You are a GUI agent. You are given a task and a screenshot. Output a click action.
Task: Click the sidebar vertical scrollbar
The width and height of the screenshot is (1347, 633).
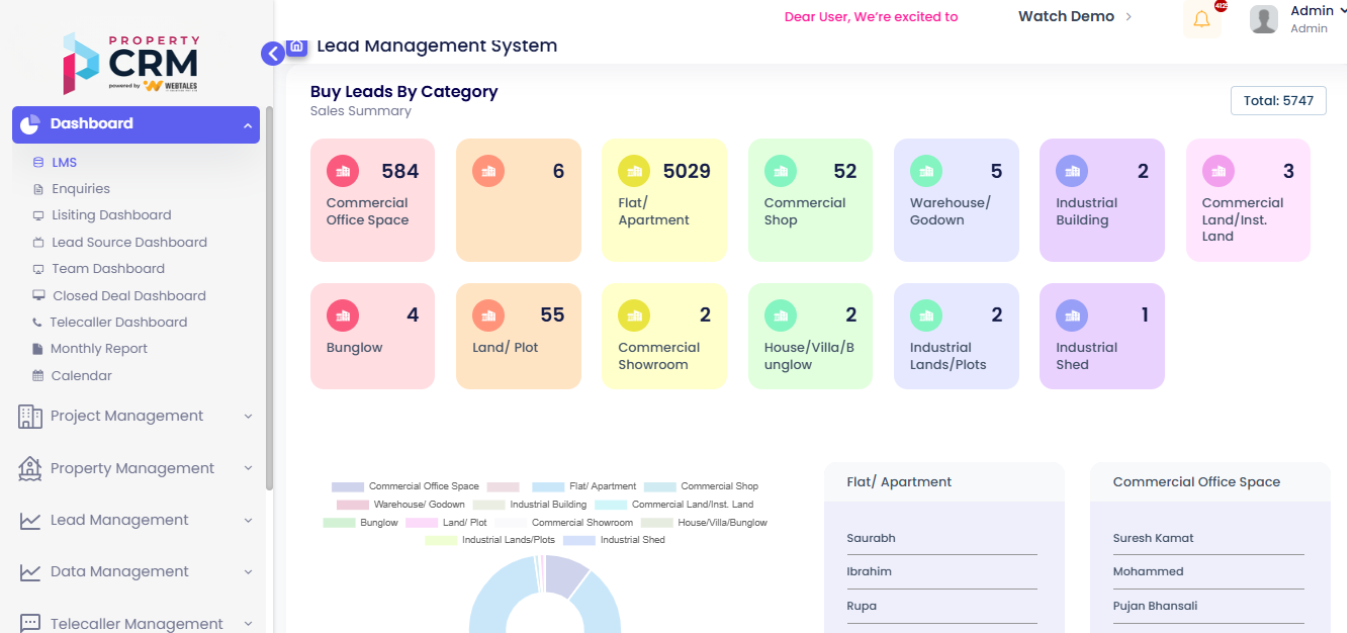(269, 300)
